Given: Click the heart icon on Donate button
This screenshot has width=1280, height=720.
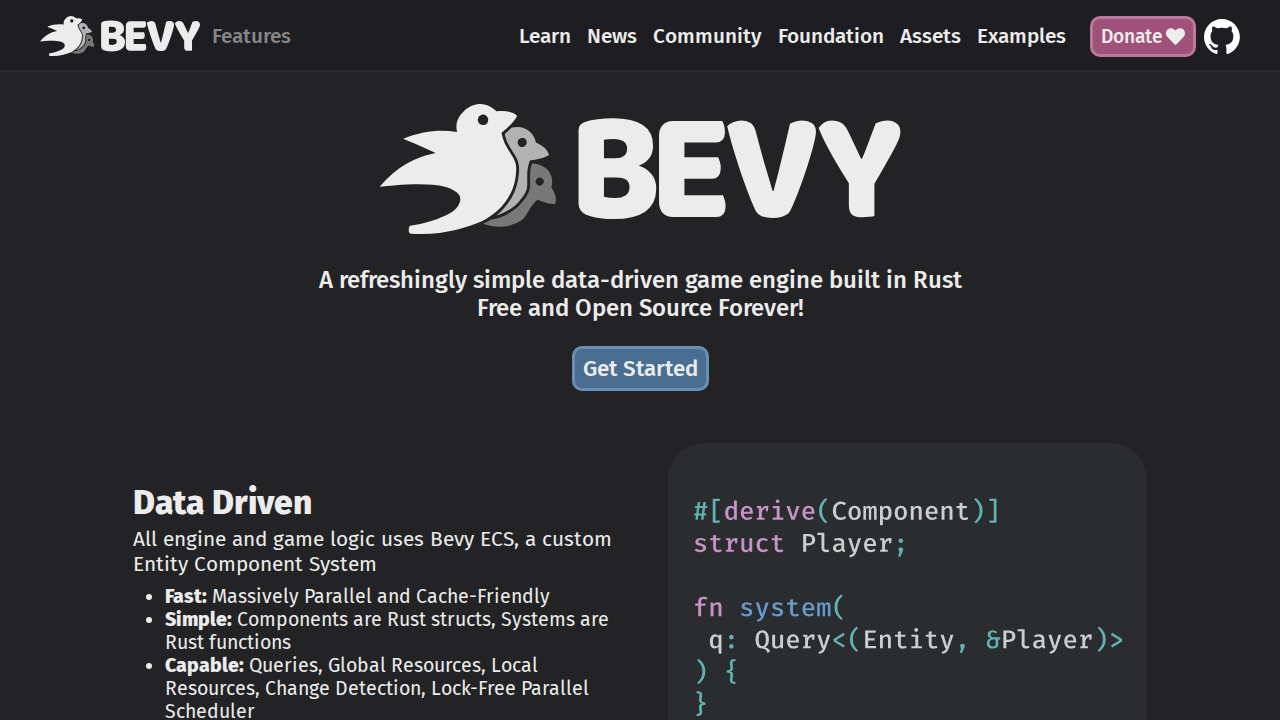Looking at the screenshot, I should (x=1175, y=37).
